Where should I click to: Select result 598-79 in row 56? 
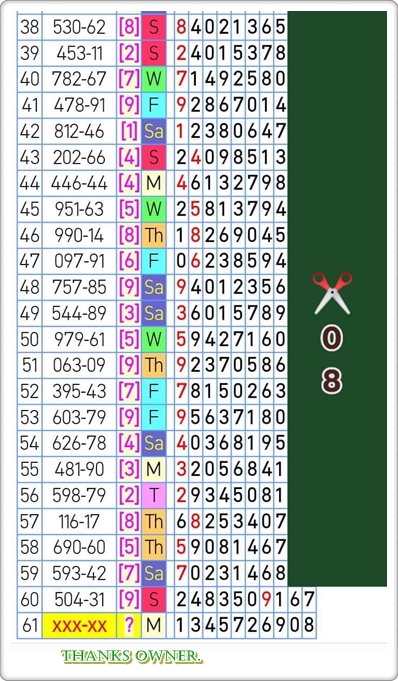(x=80, y=496)
